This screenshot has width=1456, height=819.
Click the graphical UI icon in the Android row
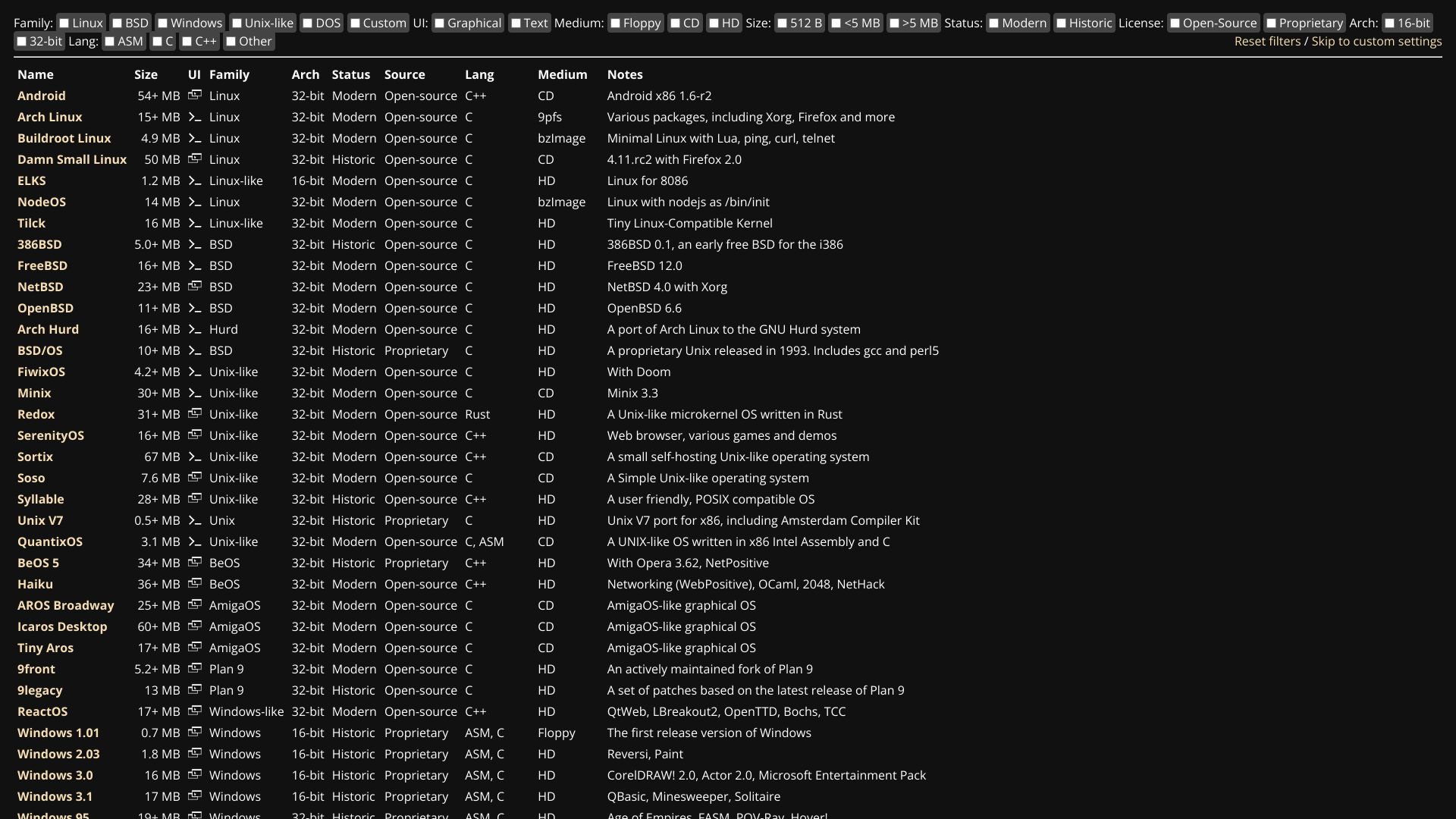point(195,96)
